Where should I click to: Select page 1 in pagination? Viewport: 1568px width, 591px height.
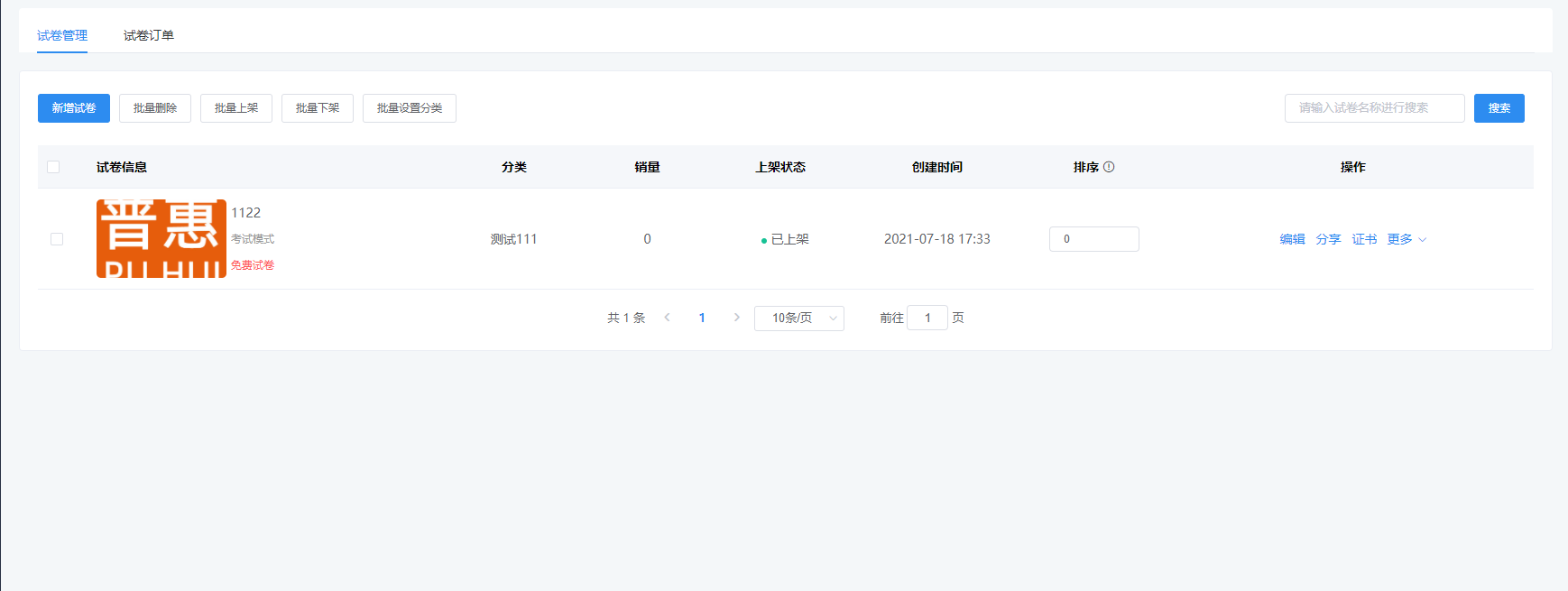click(x=702, y=318)
